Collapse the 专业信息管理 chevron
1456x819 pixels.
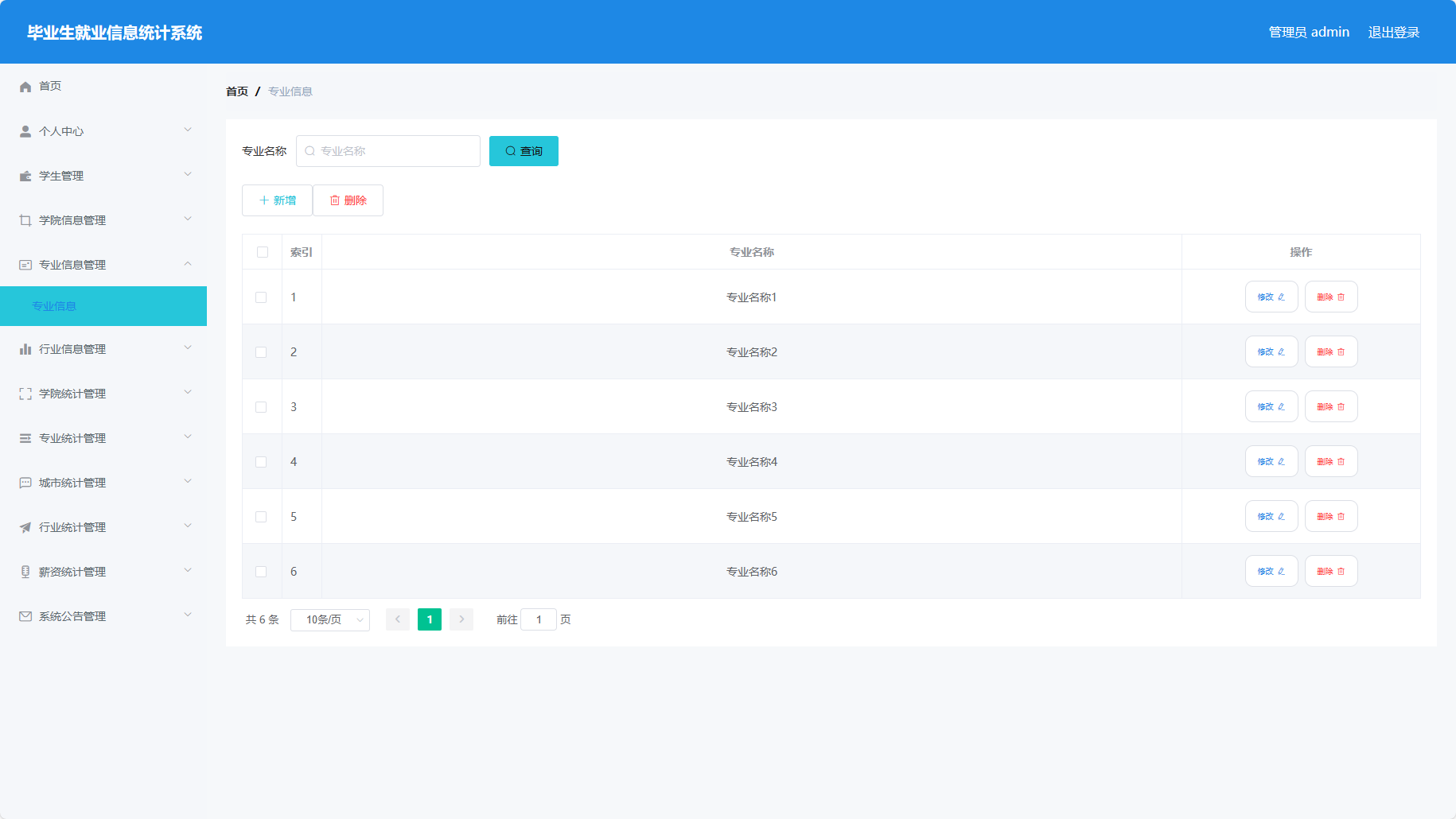click(x=188, y=263)
